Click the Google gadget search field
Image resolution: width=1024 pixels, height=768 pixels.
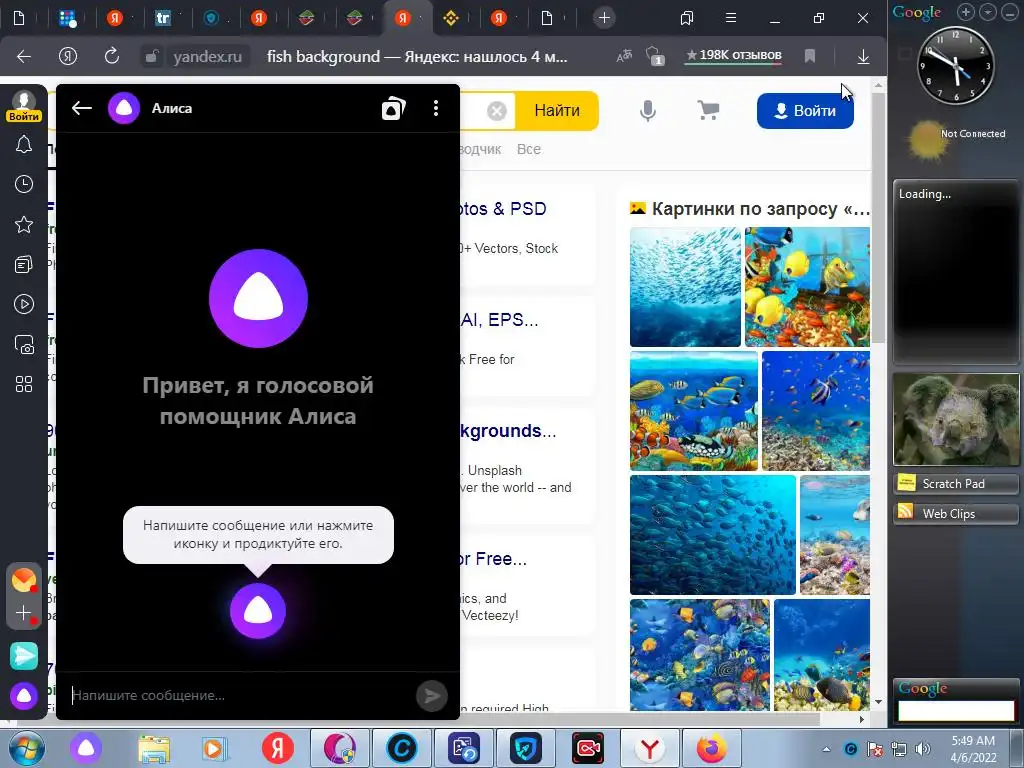point(956,711)
